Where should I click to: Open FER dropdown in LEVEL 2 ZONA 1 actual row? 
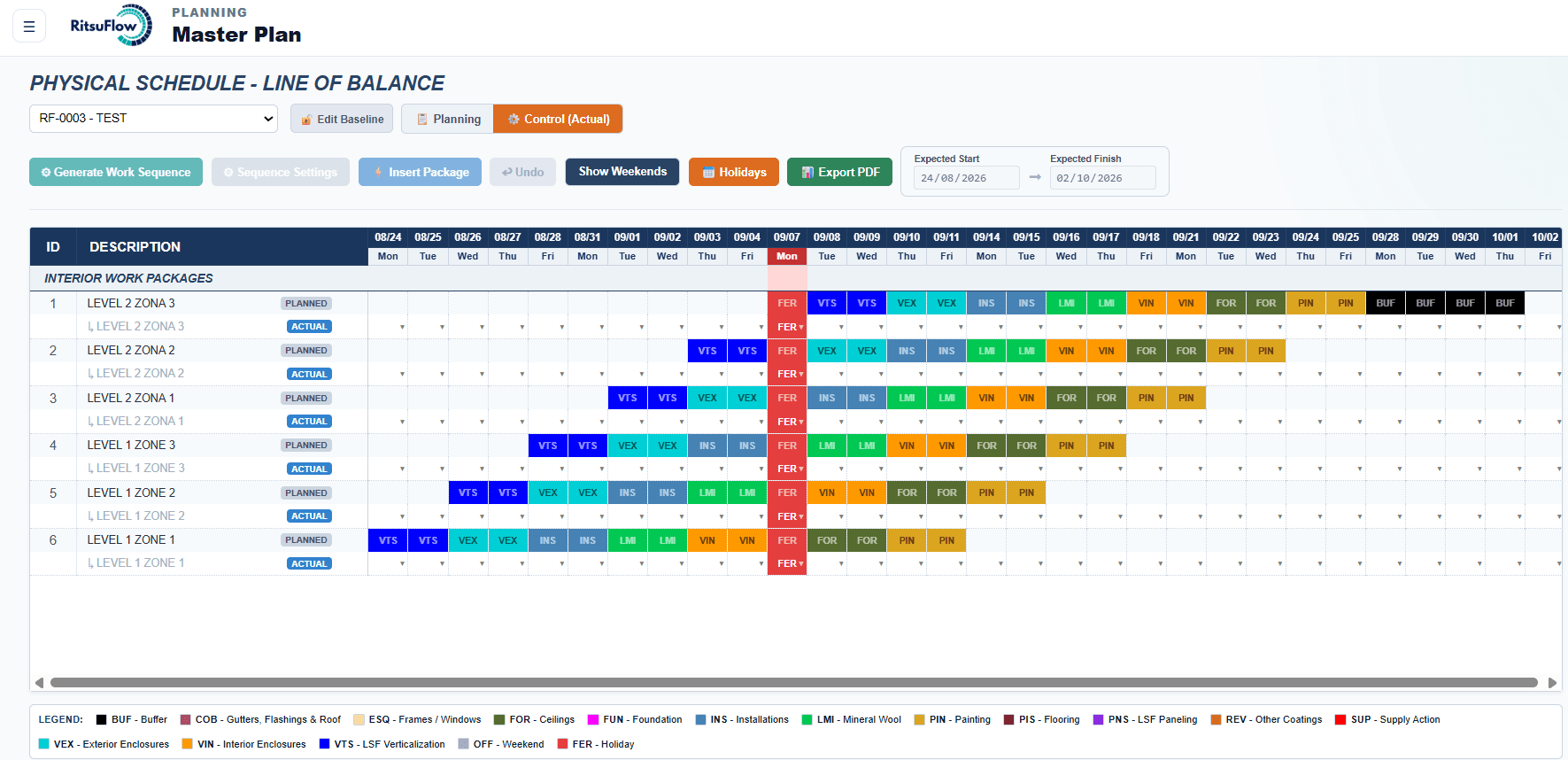pos(787,422)
